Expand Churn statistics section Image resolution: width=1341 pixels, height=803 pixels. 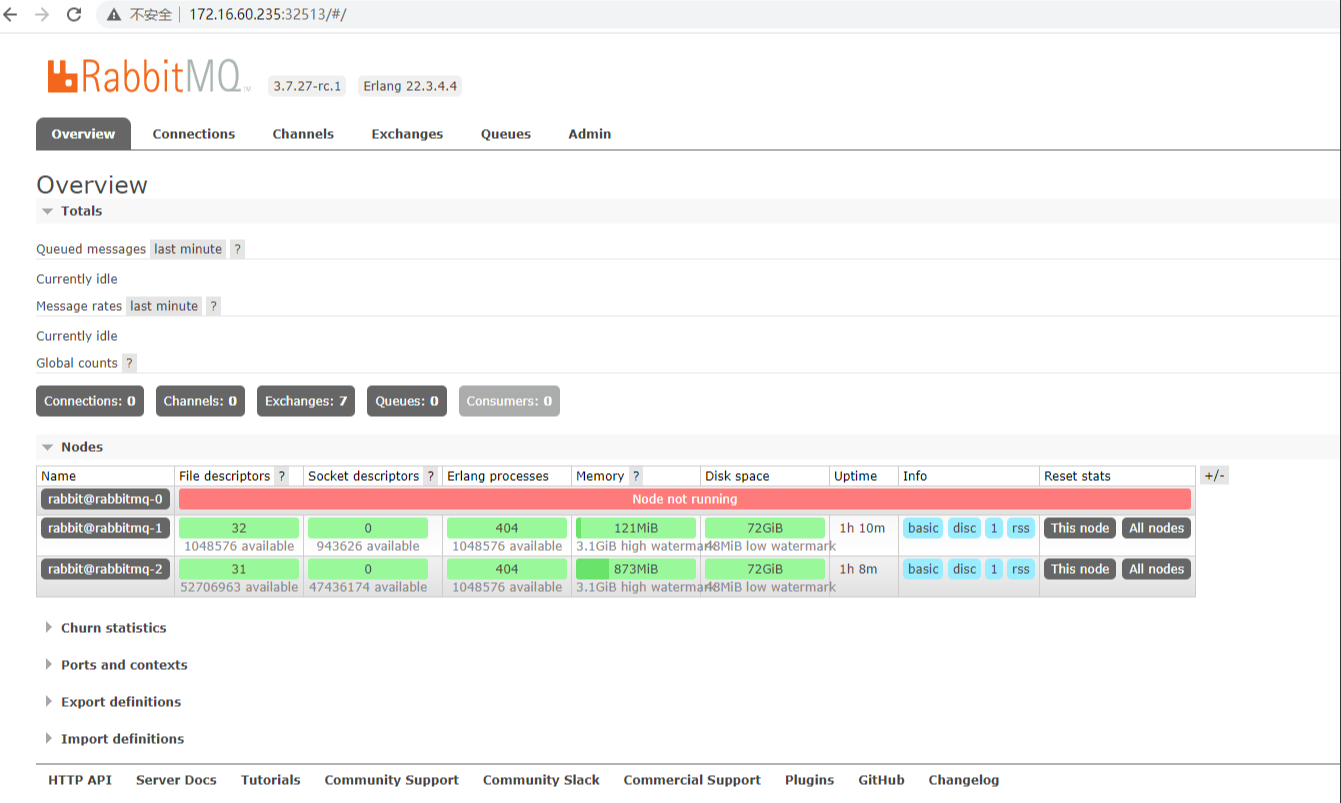click(x=113, y=628)
